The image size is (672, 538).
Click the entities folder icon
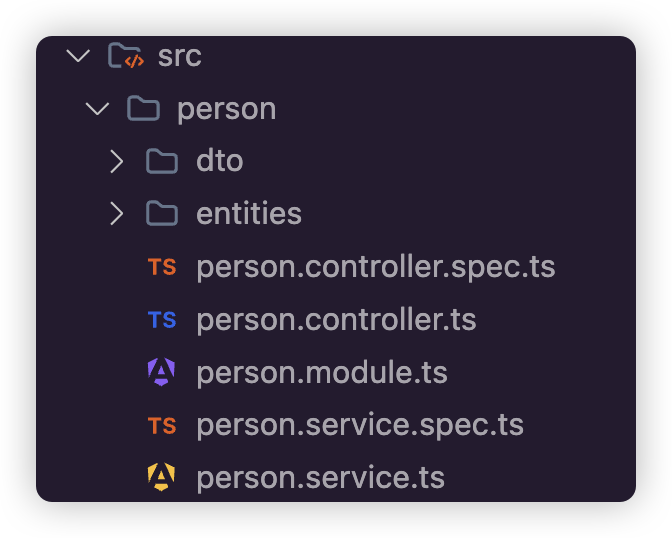pyautogui.click(x=162, y=214)
